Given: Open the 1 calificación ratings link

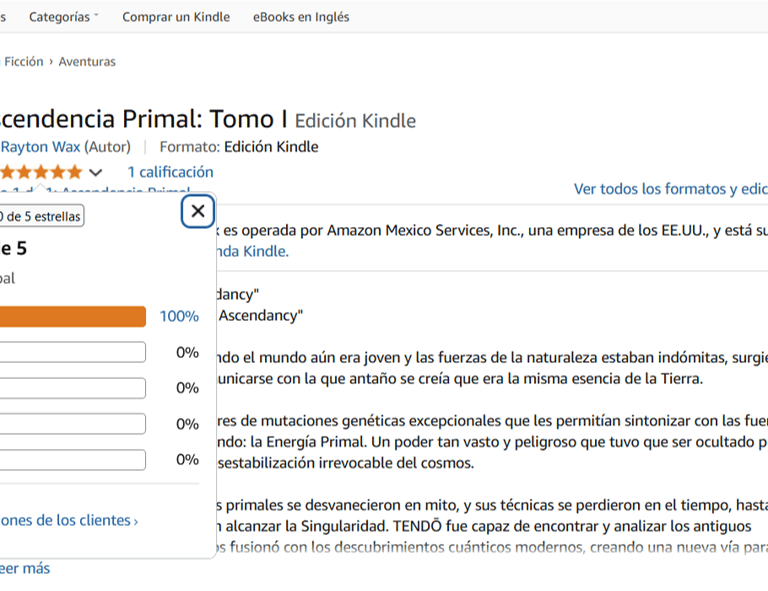Looking at the screenshot, I should point(170,172).
